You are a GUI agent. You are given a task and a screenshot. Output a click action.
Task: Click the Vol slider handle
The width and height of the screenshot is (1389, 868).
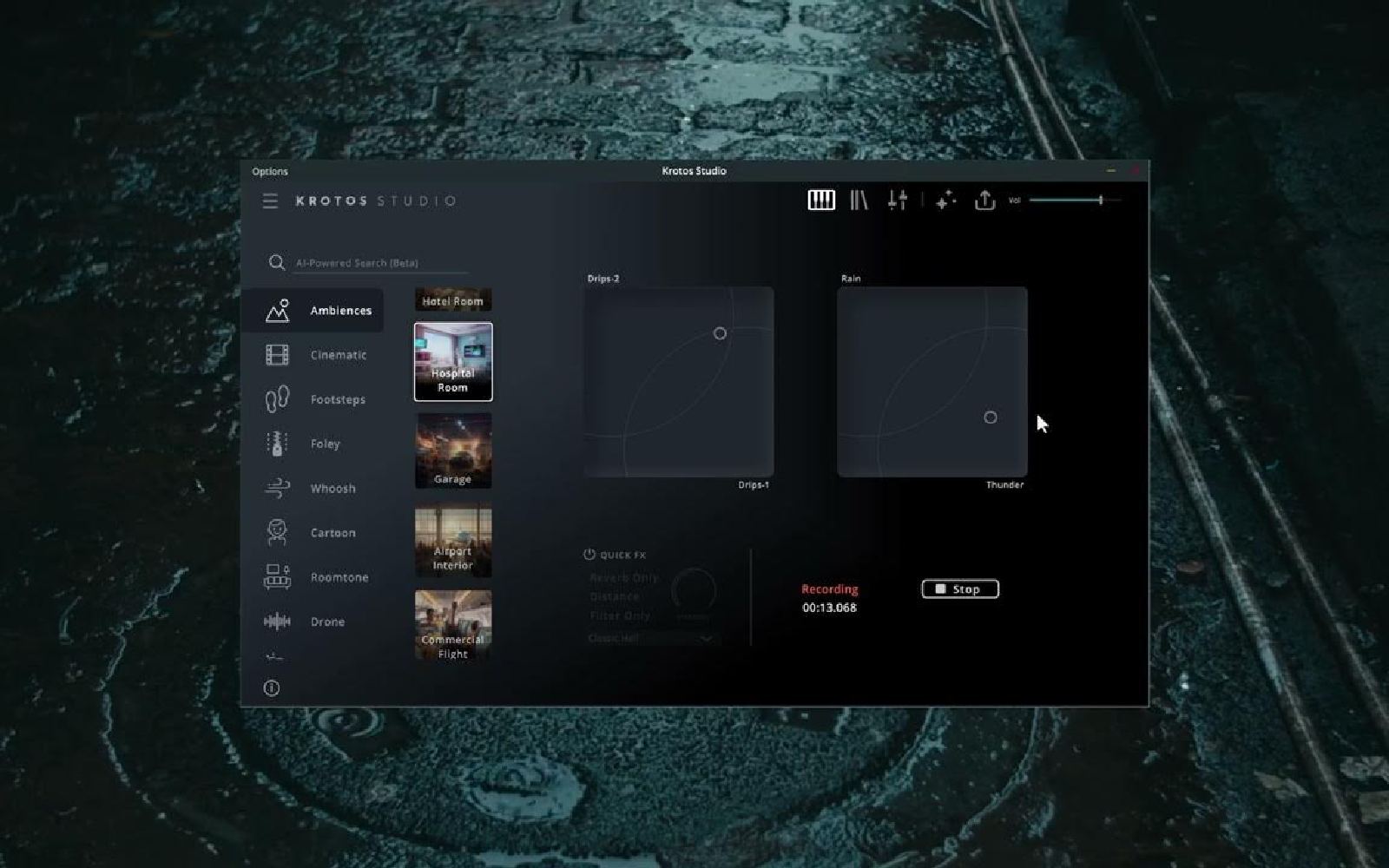click(x=1101, y=201)
